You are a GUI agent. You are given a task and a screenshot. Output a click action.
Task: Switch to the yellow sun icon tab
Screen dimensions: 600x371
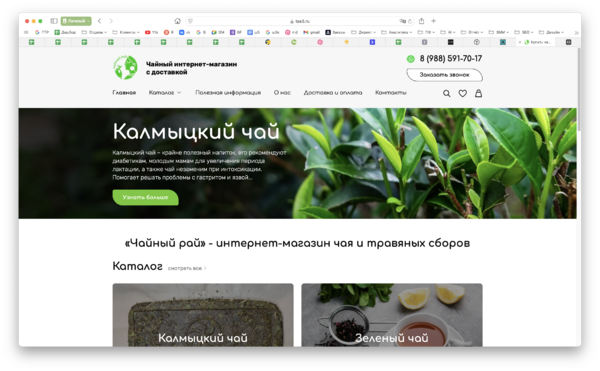(x=346, y=42)
